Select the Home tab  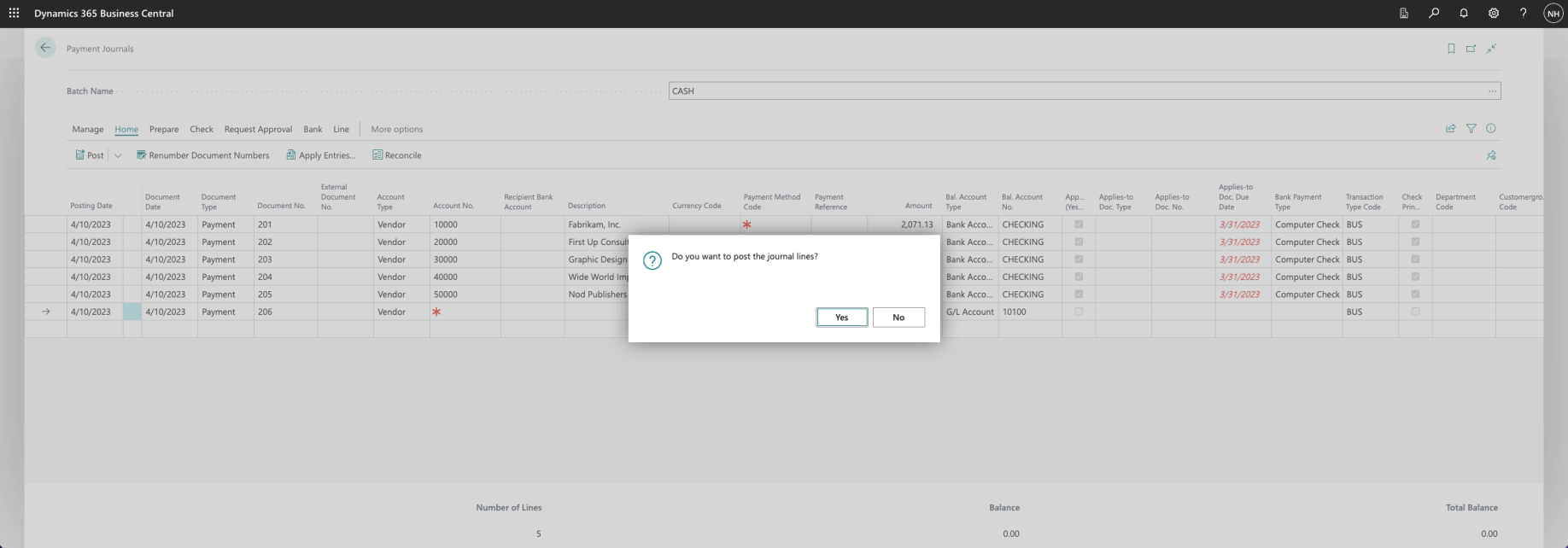click(126, 130)
